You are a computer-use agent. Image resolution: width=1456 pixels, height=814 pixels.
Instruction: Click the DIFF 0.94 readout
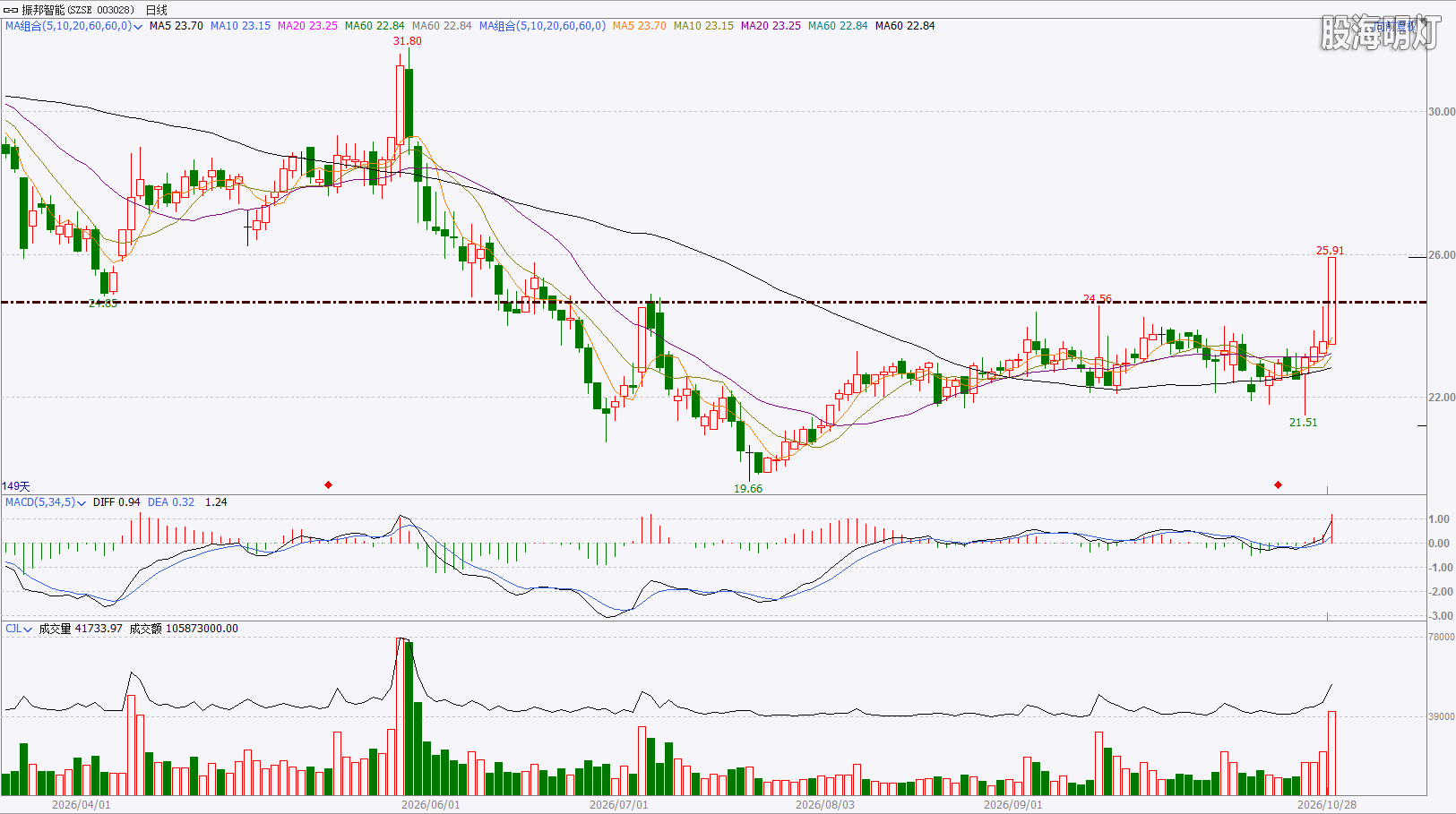click(116, 502)
